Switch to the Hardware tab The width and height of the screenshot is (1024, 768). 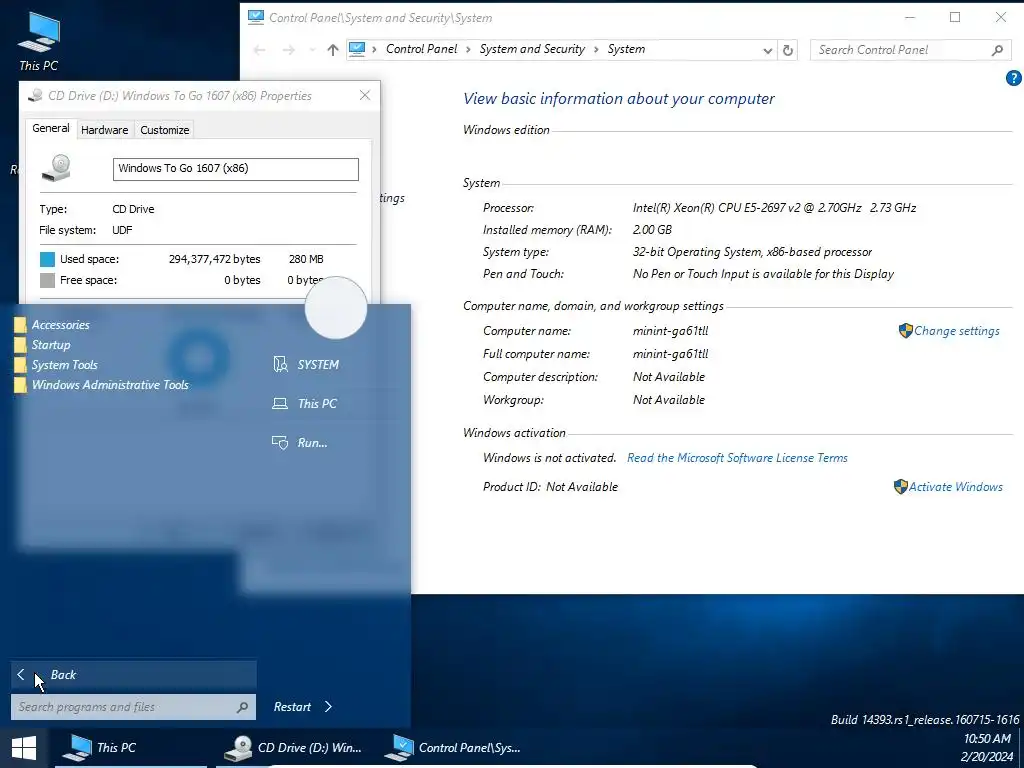pos(104,130)
